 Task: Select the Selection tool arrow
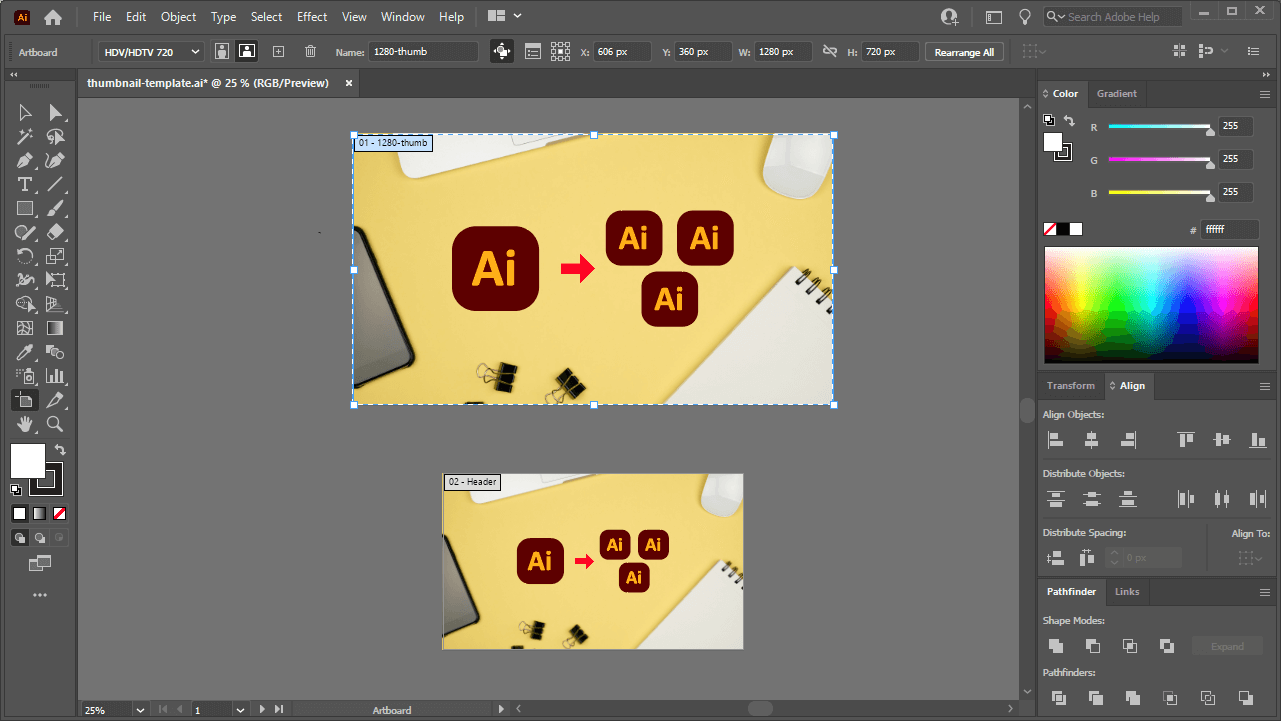[25, 112]
